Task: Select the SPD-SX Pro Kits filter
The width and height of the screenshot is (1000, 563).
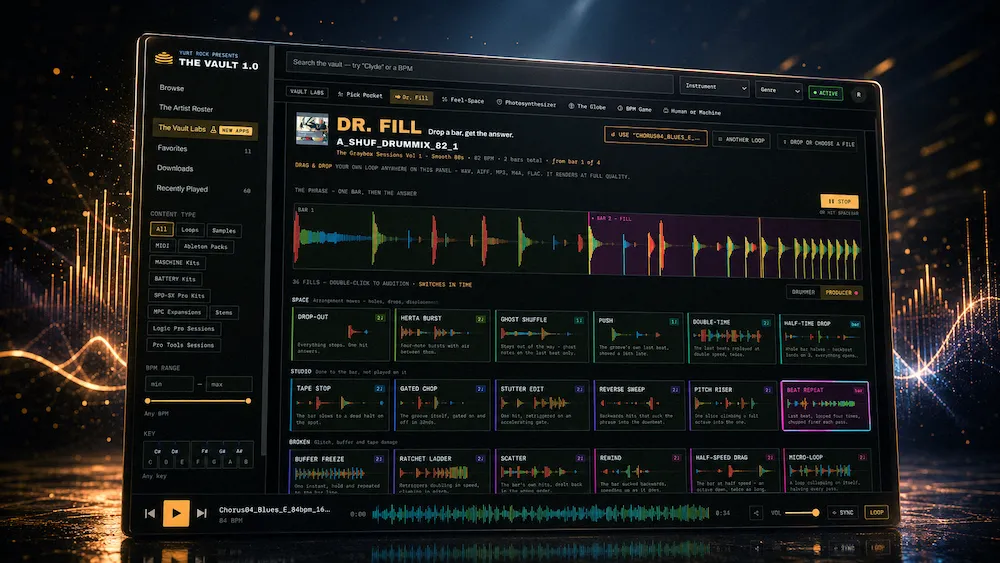Action: [x=179, y=295]
